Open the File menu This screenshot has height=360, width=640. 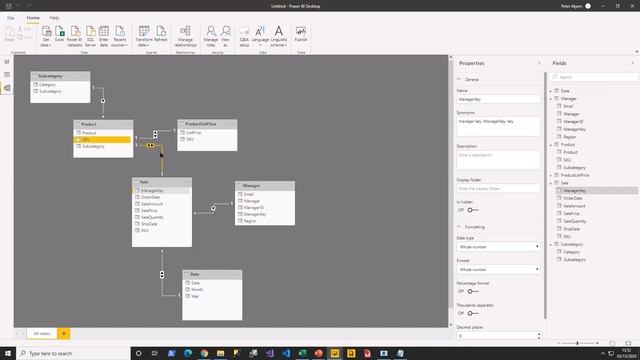click(x=11, y=18)
